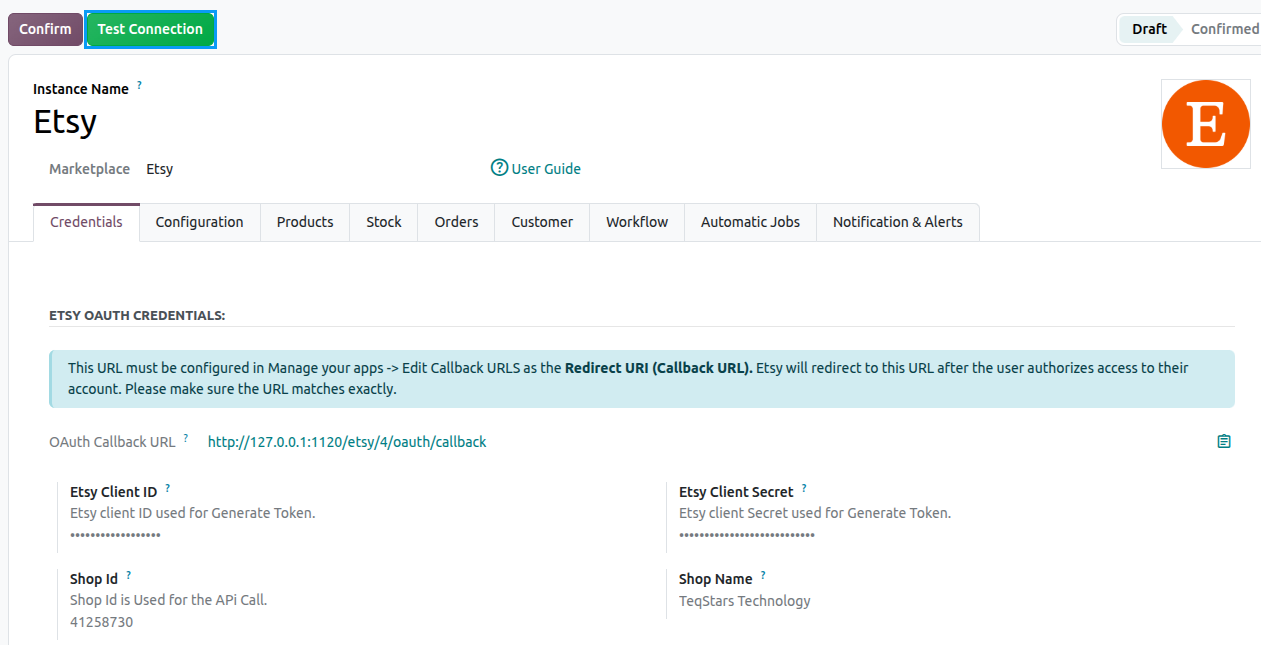Open the User Guide link
Screen dimensions: 1261x645
(546, 169)
